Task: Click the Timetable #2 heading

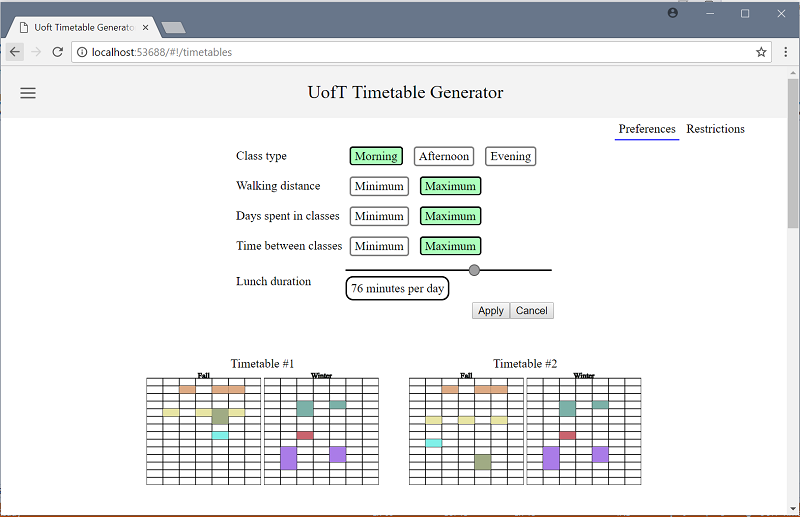Action: [525, 364]
